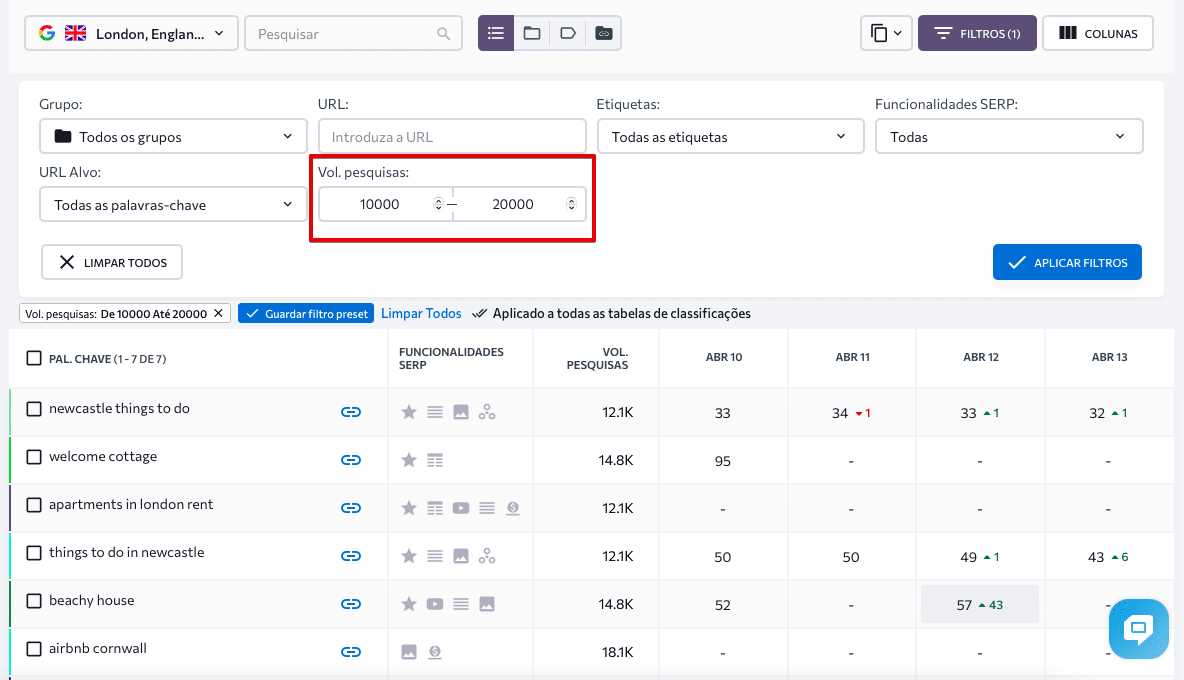Click link icon for newcastle things to do
Screen dimensions: 1184x680
(350, 412)
